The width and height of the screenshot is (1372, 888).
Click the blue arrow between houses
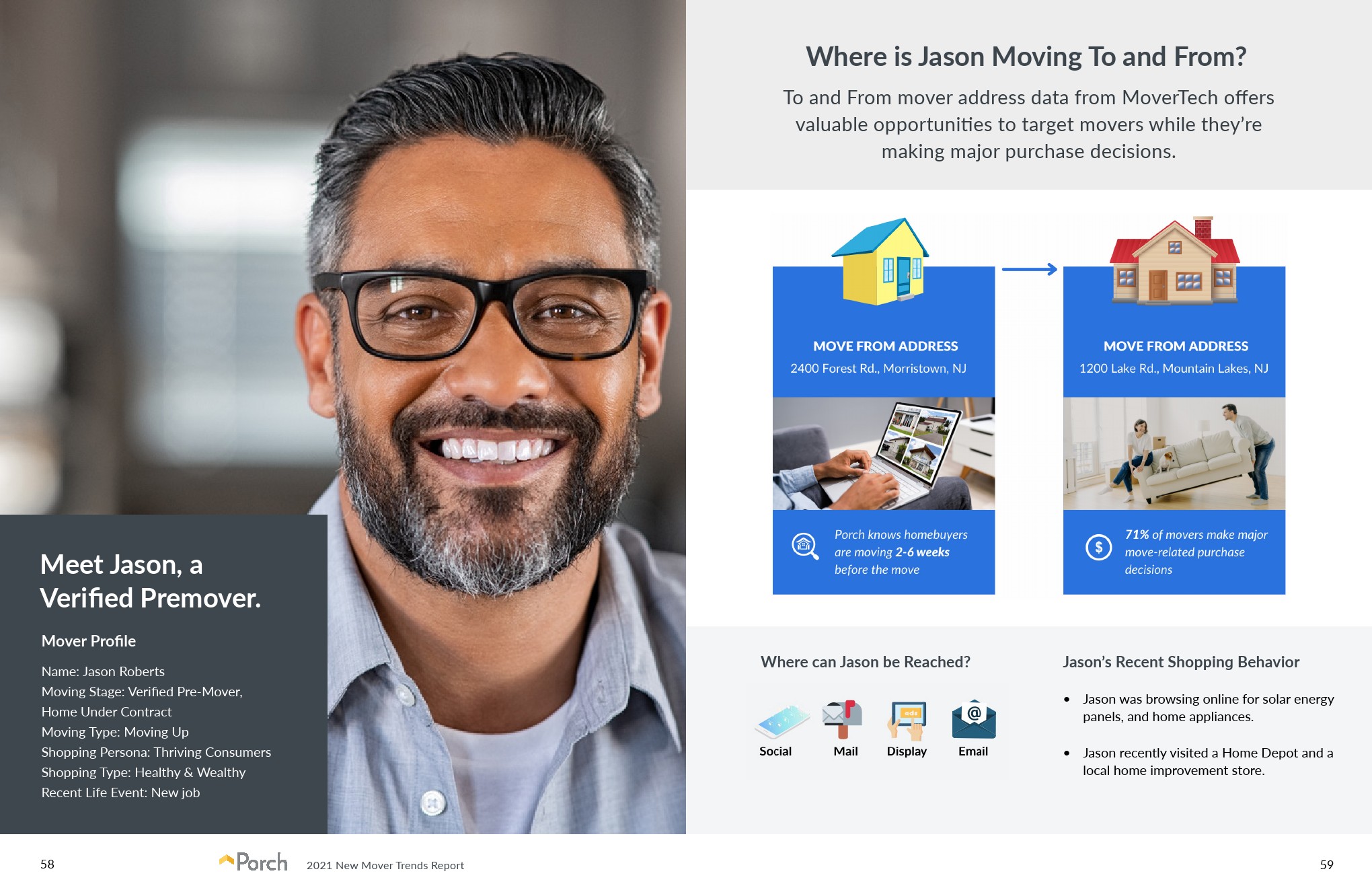(x=1029, y=270)
